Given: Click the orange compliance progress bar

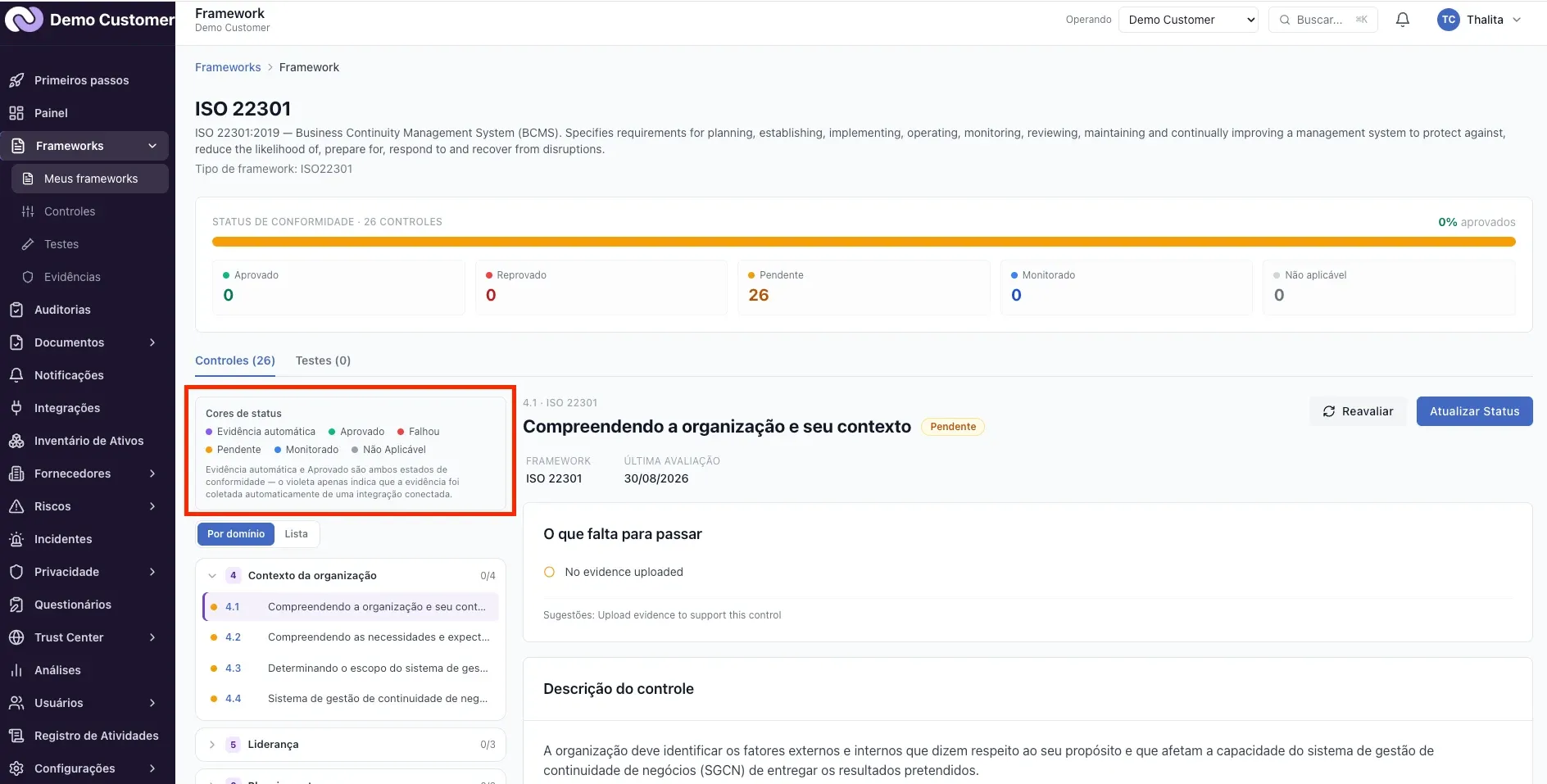Looking at the screenshot, I should (864, 242).
